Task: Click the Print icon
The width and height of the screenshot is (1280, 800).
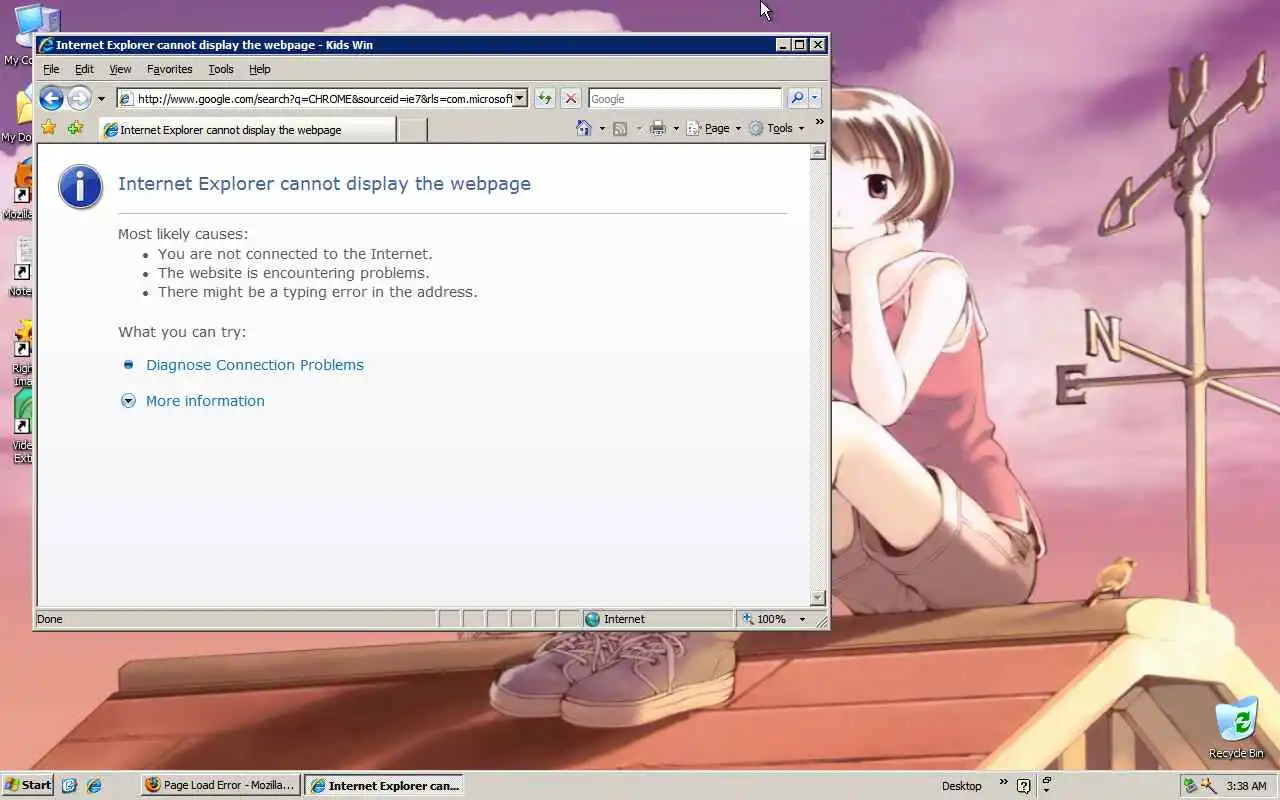Action: [658, 128]
